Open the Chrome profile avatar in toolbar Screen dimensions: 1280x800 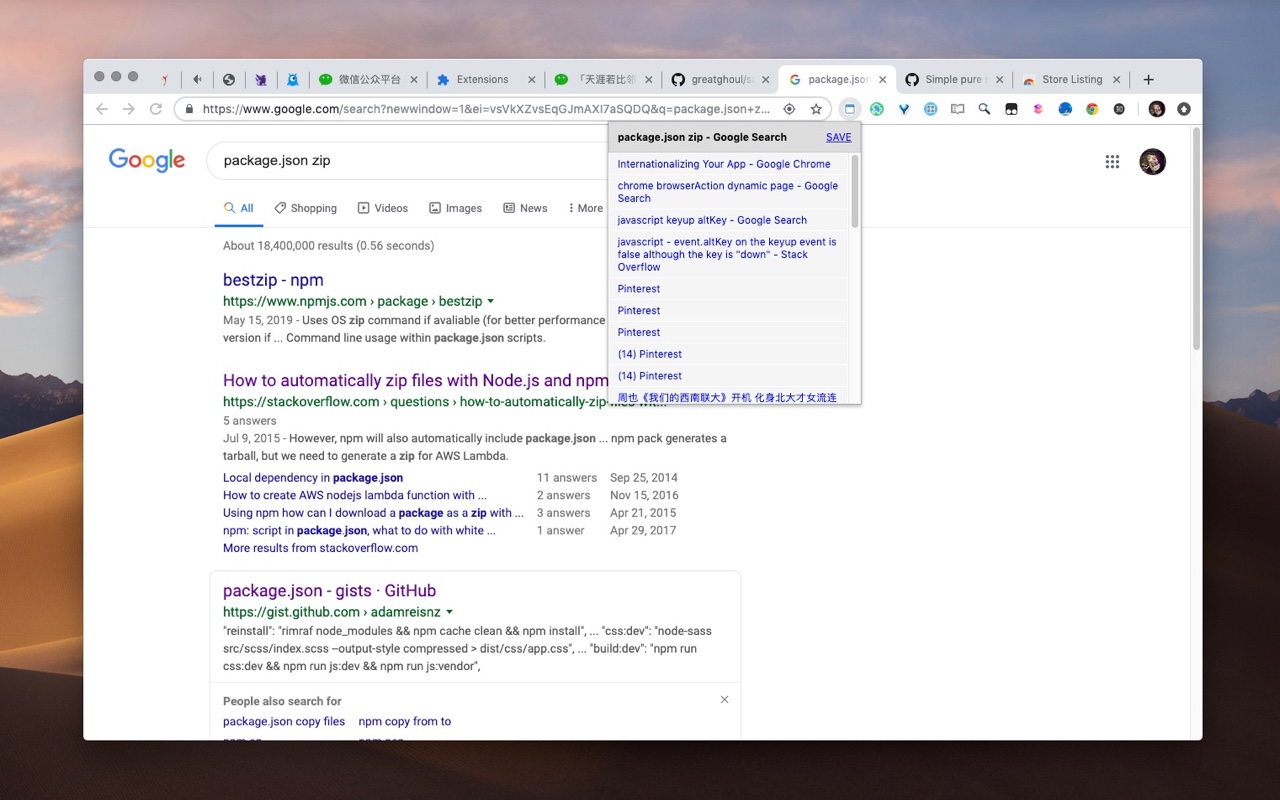1157,109
